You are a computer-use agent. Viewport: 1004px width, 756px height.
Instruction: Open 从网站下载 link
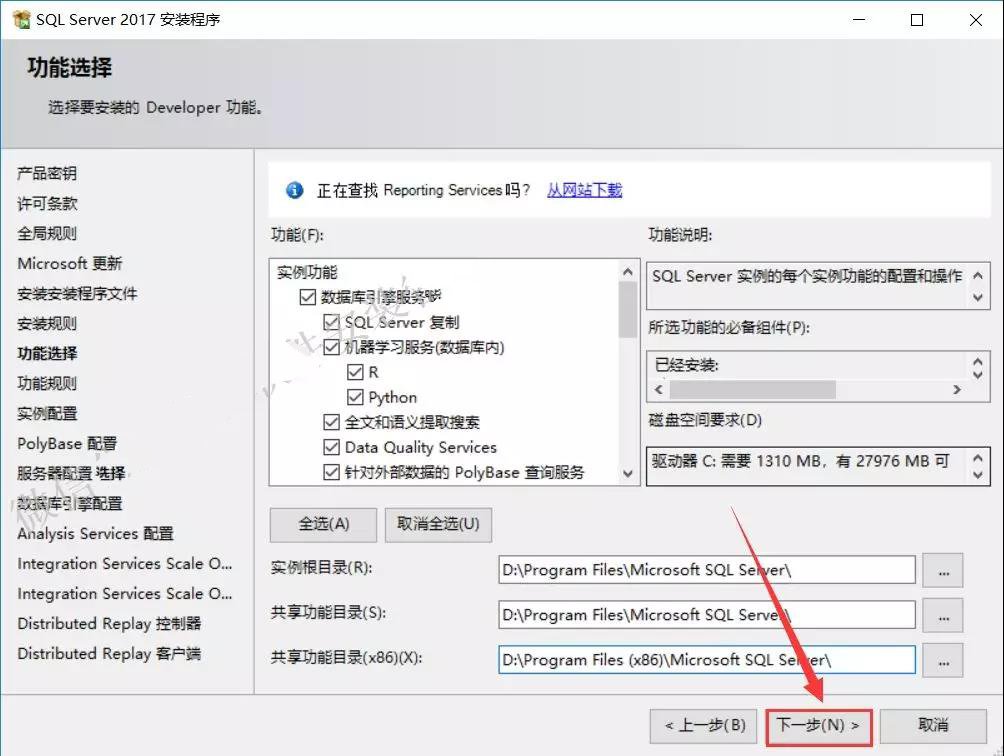[x=584, y=190]
